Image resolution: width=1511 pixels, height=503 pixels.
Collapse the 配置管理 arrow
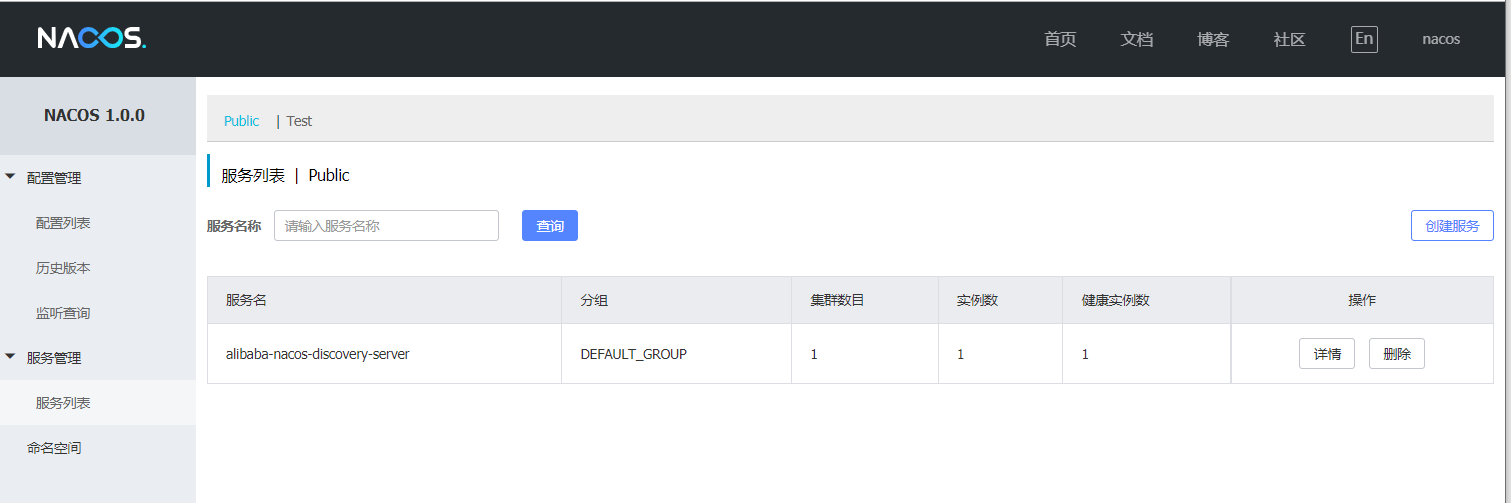pyautogui.click(x=11, y=177)
